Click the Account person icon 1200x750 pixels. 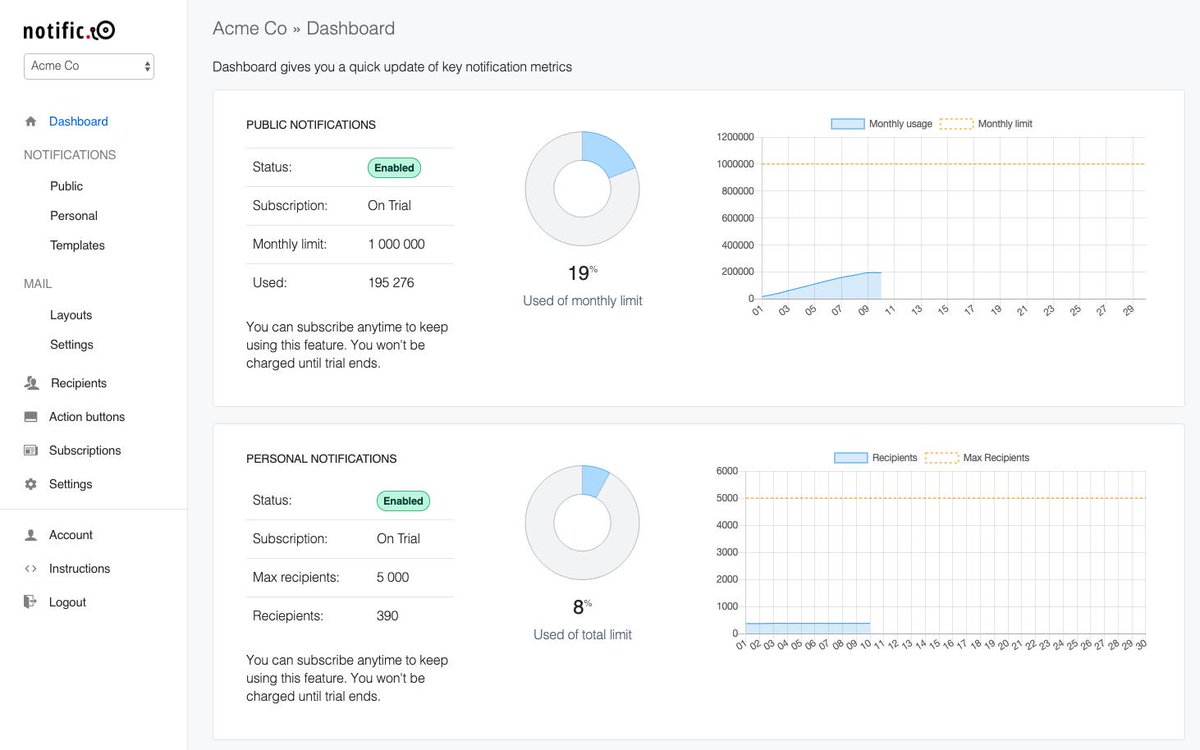(31, 534)
